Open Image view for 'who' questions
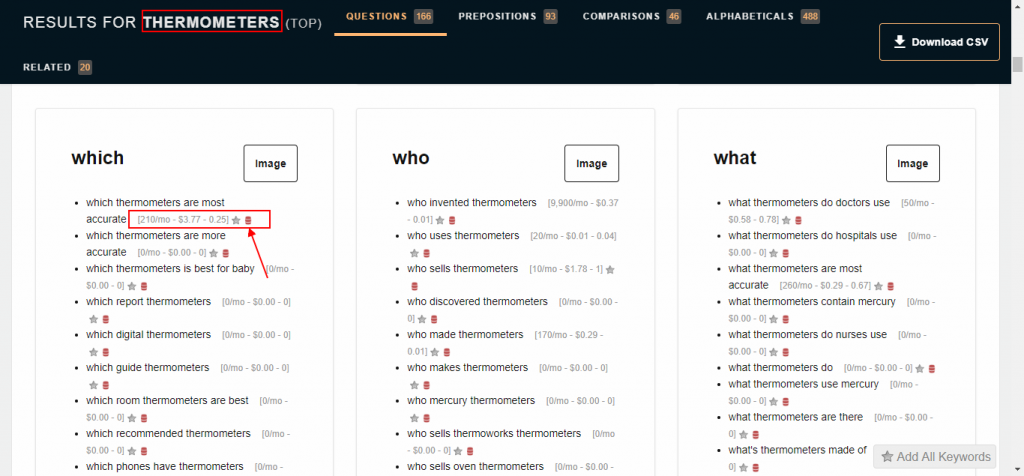The width and height of the screenshot is (1024, 476). coord(591,163)
